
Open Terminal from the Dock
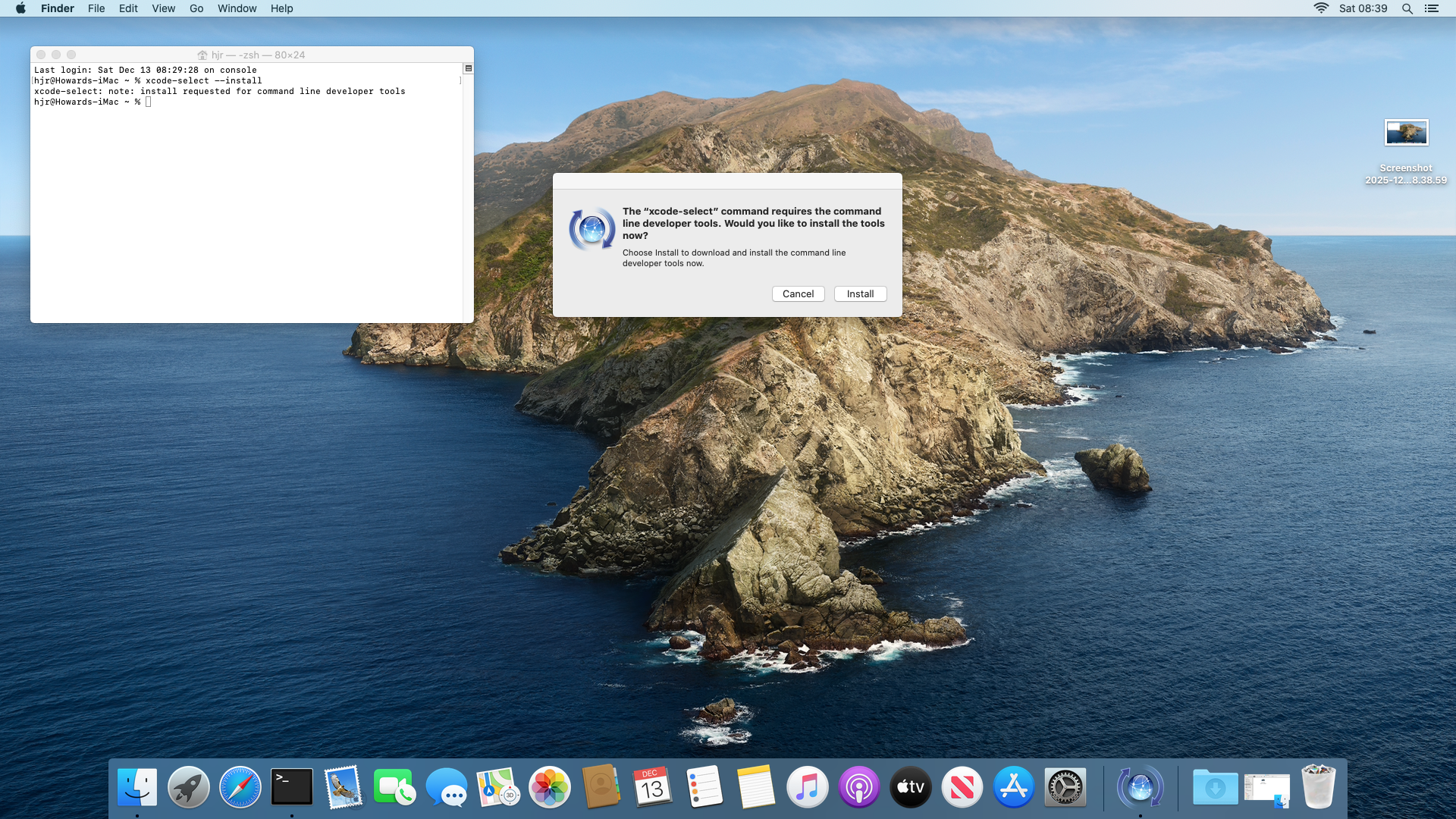point(292,787)
